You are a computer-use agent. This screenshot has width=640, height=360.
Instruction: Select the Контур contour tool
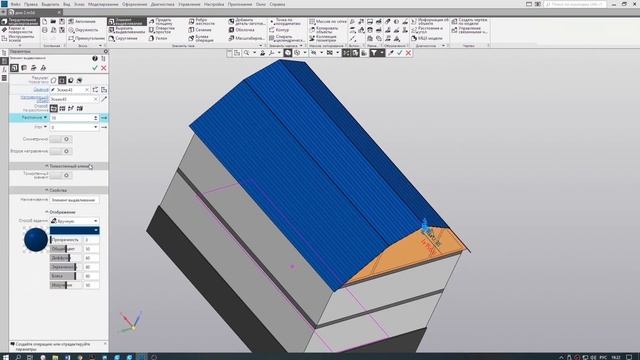point(279,30)
